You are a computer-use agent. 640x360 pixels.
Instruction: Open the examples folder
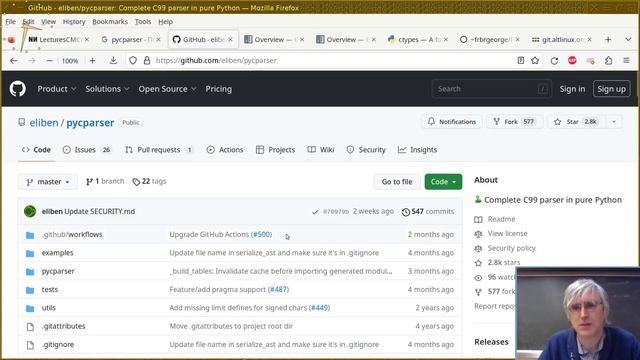(58, 253)
